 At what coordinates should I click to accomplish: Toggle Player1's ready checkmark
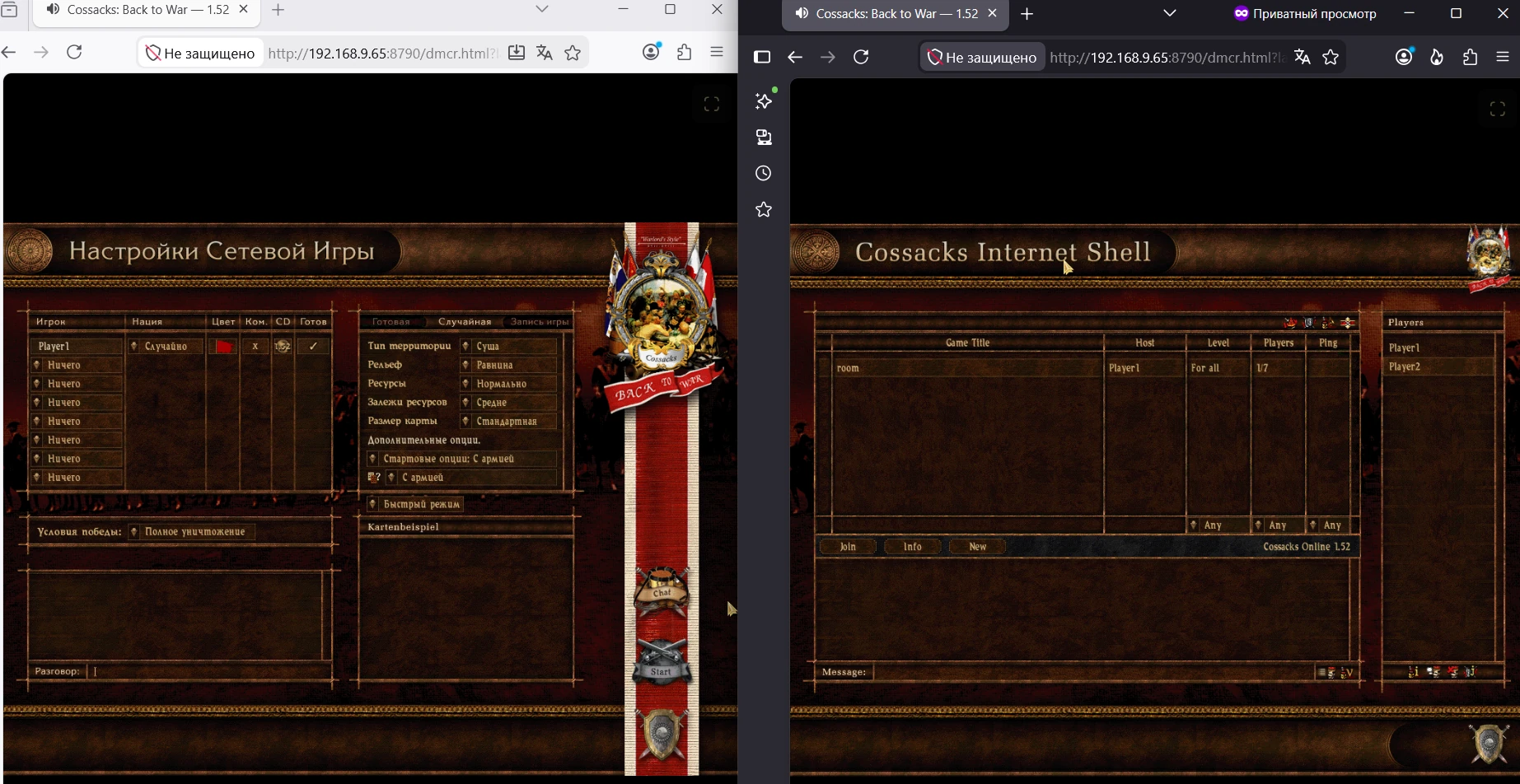click(x=313, y=347)
